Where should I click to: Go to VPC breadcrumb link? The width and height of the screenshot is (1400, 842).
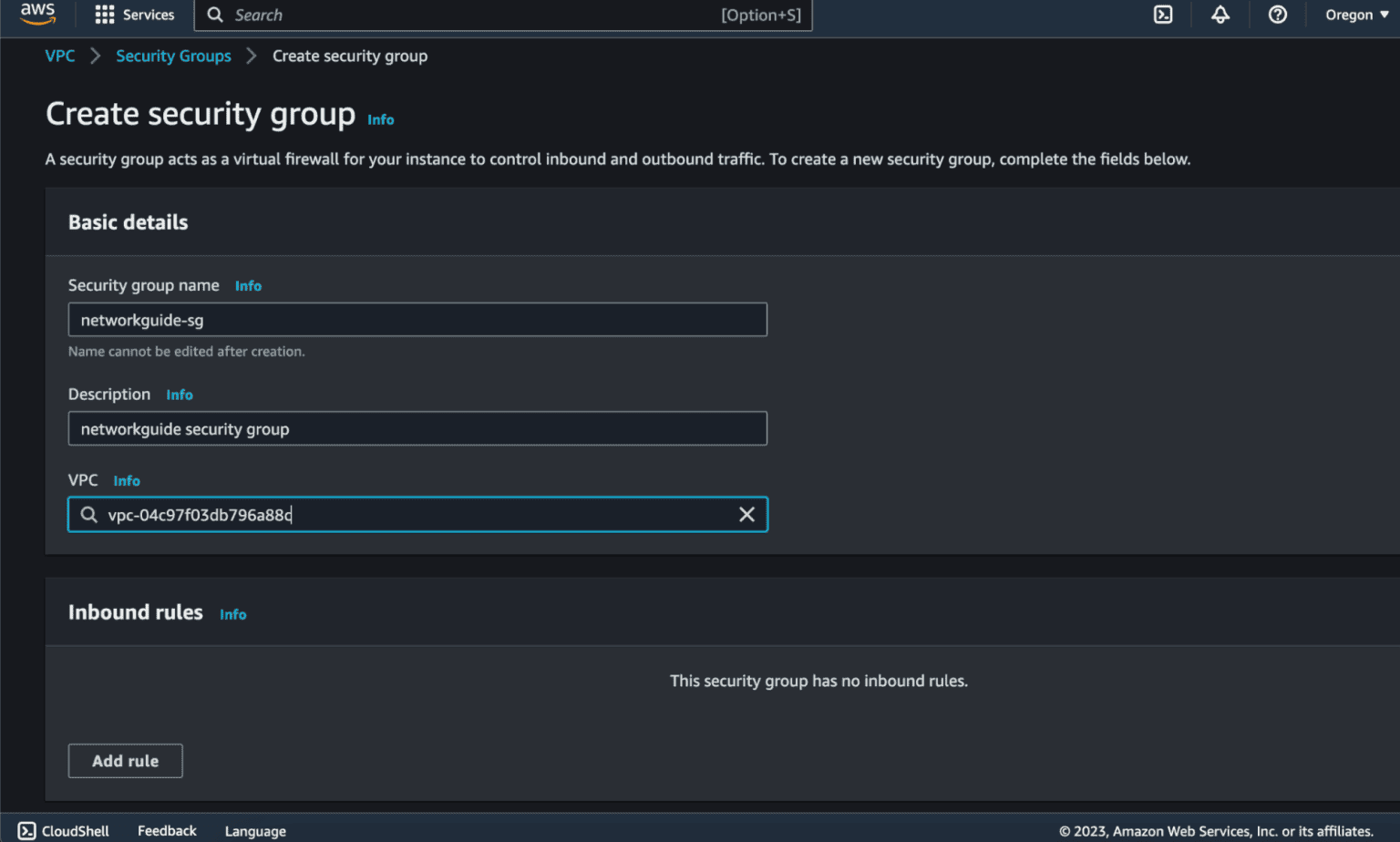click(60, 56)
